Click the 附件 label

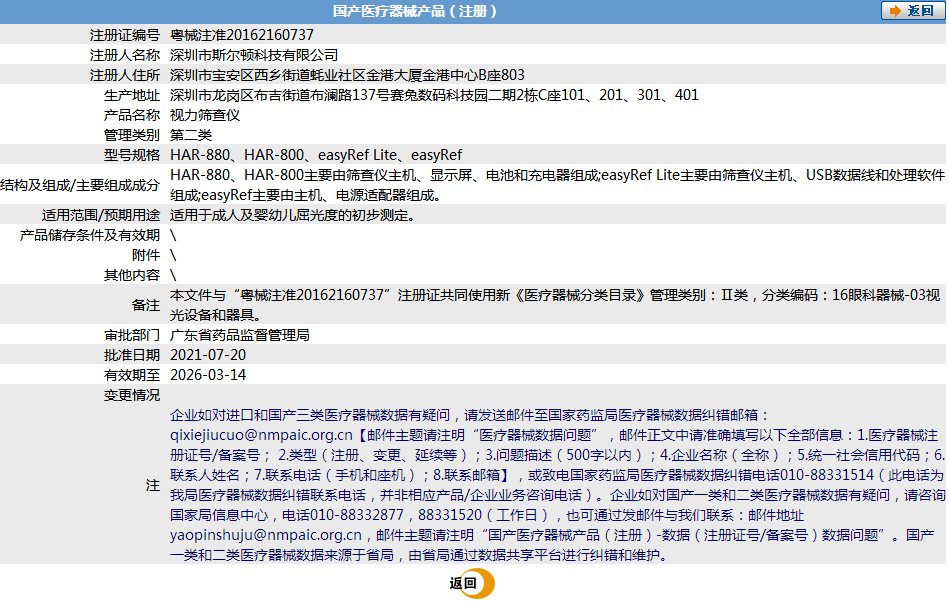click(x=146, y=255)
